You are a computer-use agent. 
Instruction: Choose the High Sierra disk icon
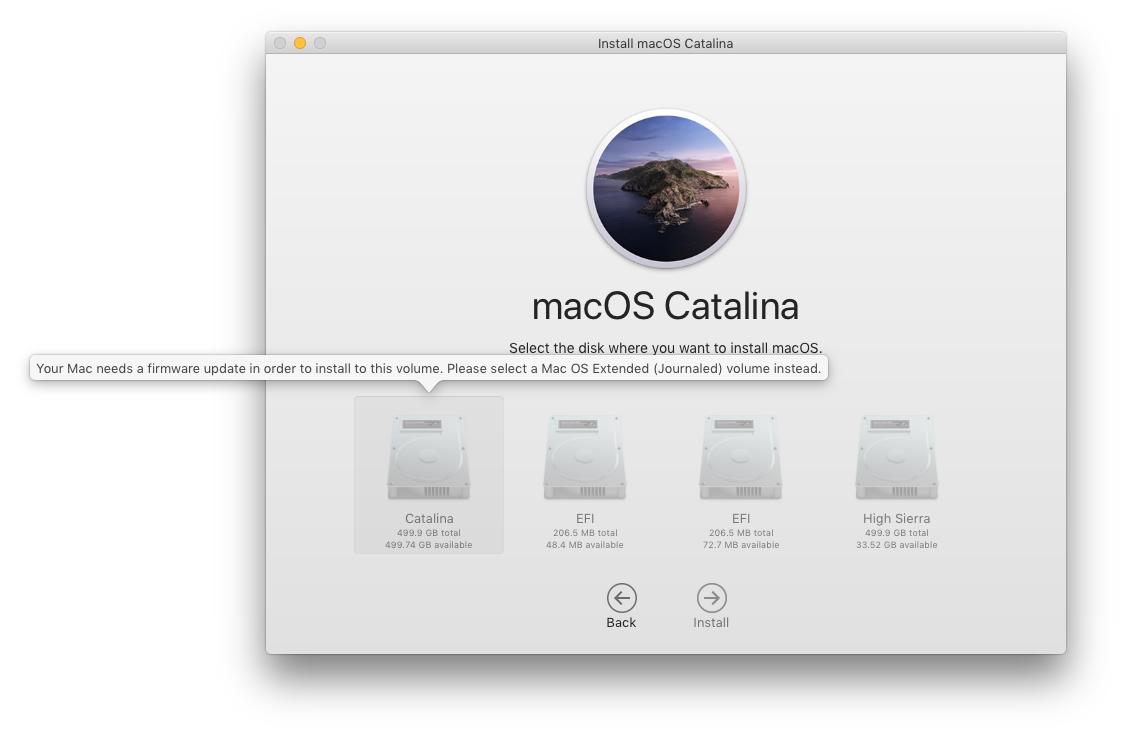[897, 456]
